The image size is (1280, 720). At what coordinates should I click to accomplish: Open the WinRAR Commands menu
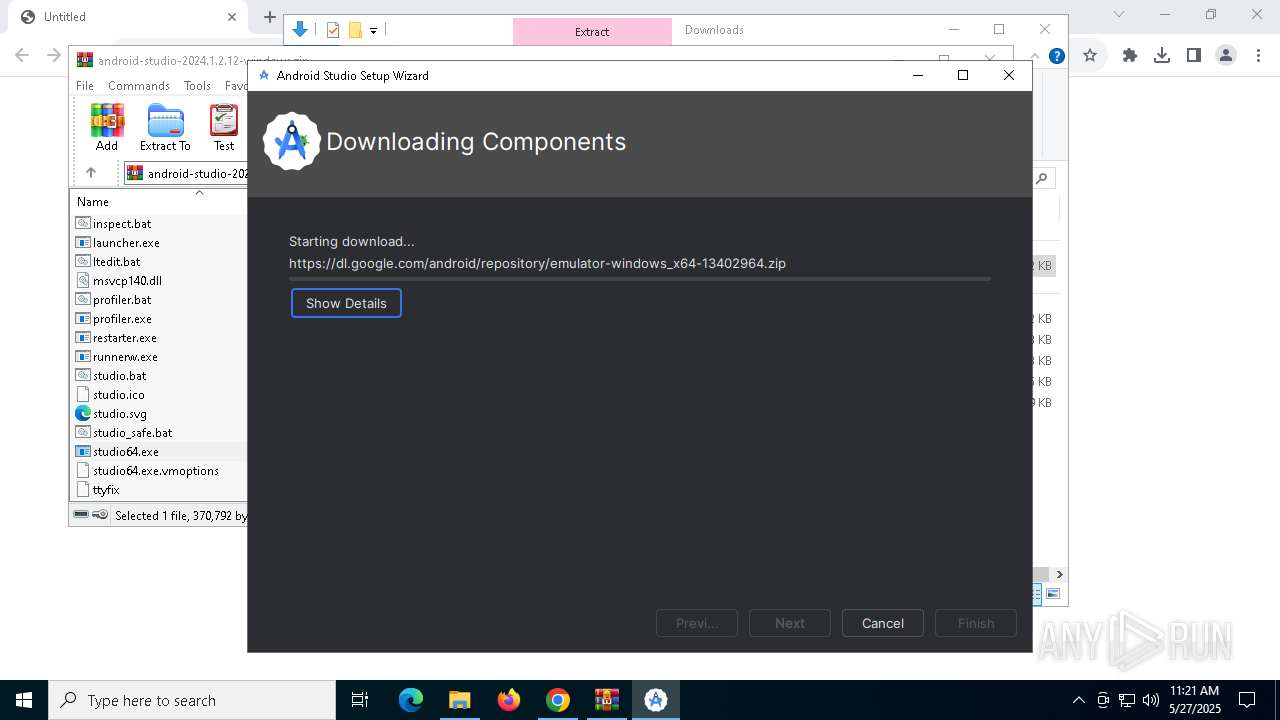(x=139, y=86)
